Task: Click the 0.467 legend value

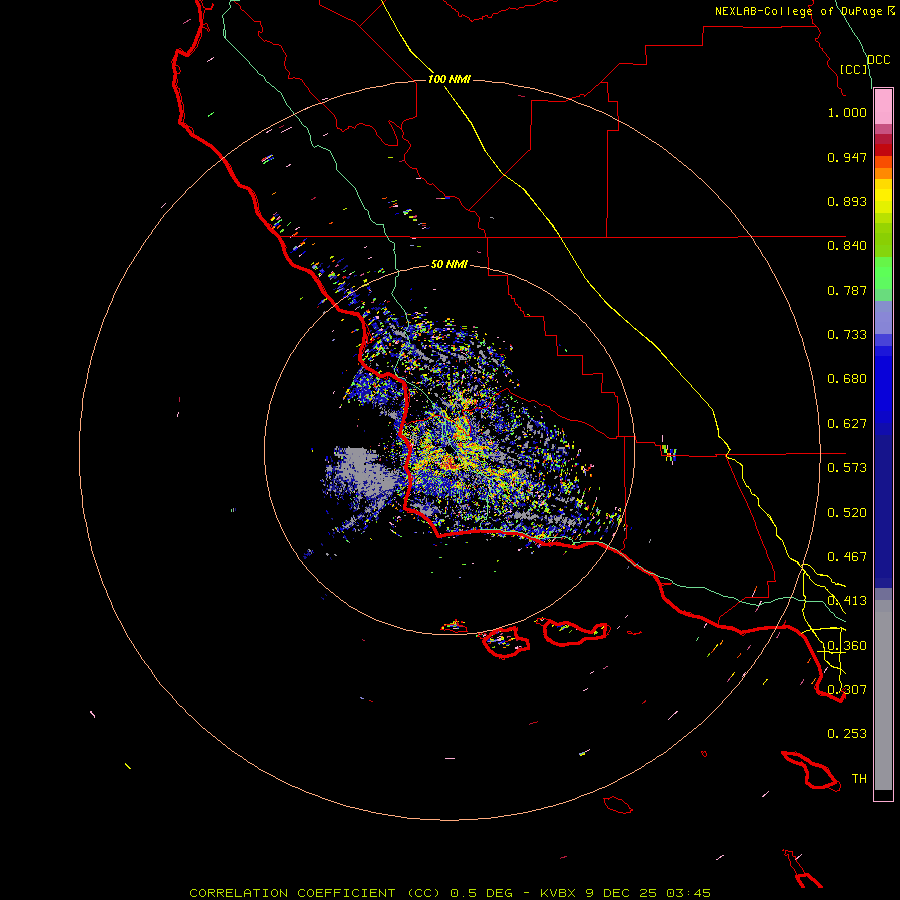Action: pos(847,557)
